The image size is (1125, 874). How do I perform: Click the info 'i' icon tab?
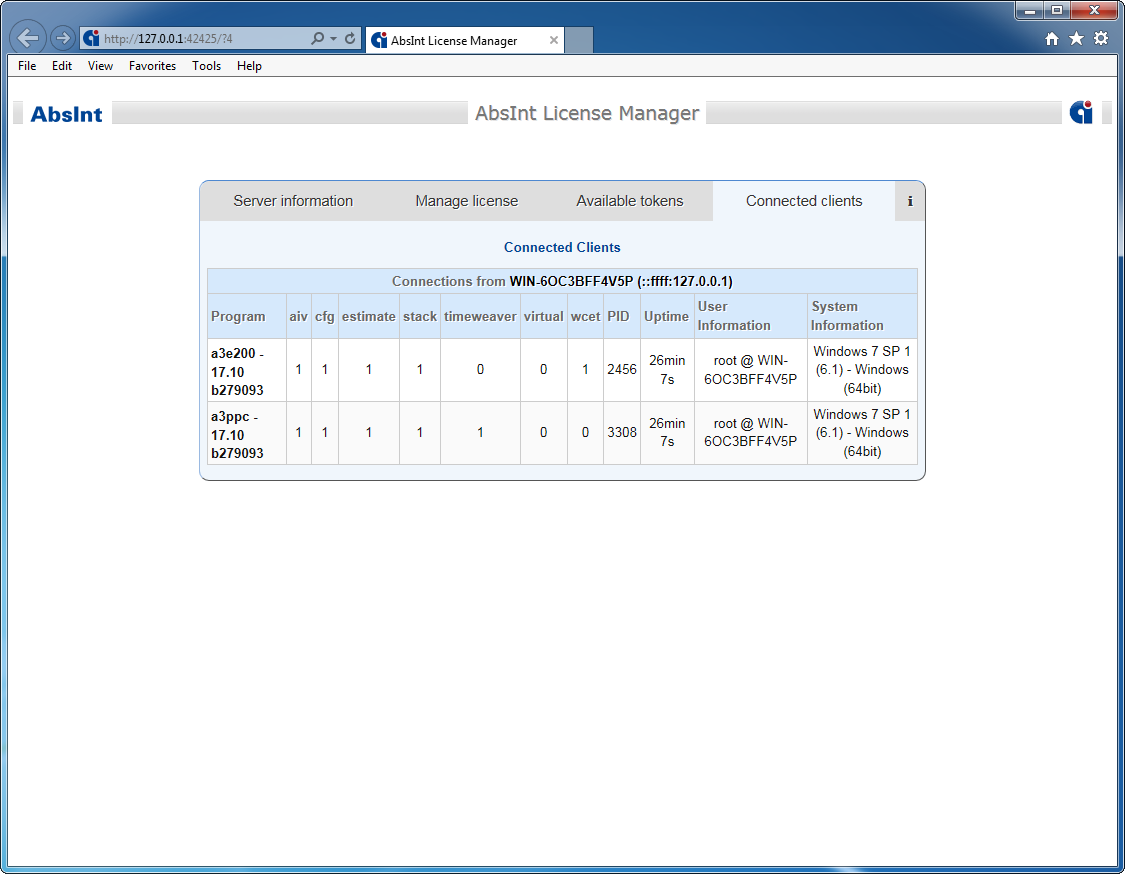tap(910, 202)
